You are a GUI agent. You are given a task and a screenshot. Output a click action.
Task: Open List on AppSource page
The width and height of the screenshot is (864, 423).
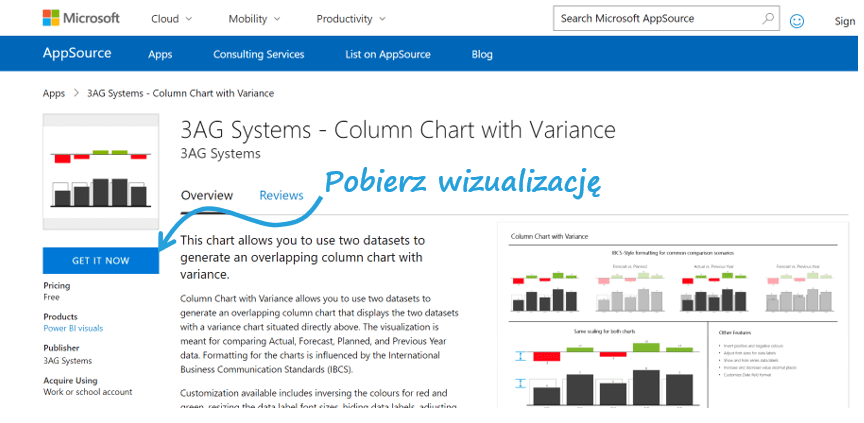click(x=387, y=55)
